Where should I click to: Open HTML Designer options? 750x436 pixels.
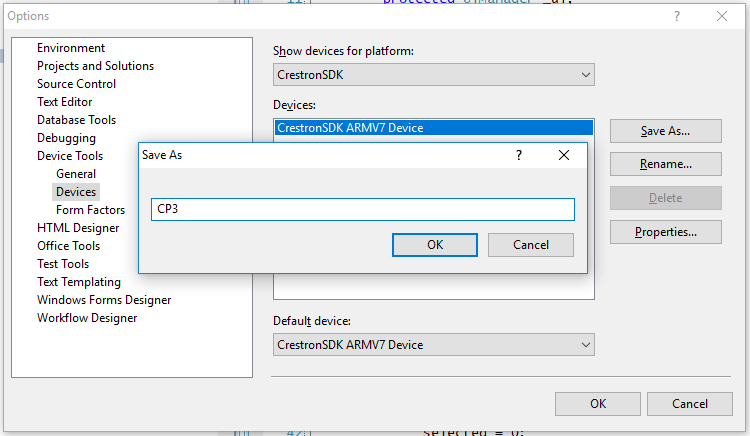tap(79, 228)
